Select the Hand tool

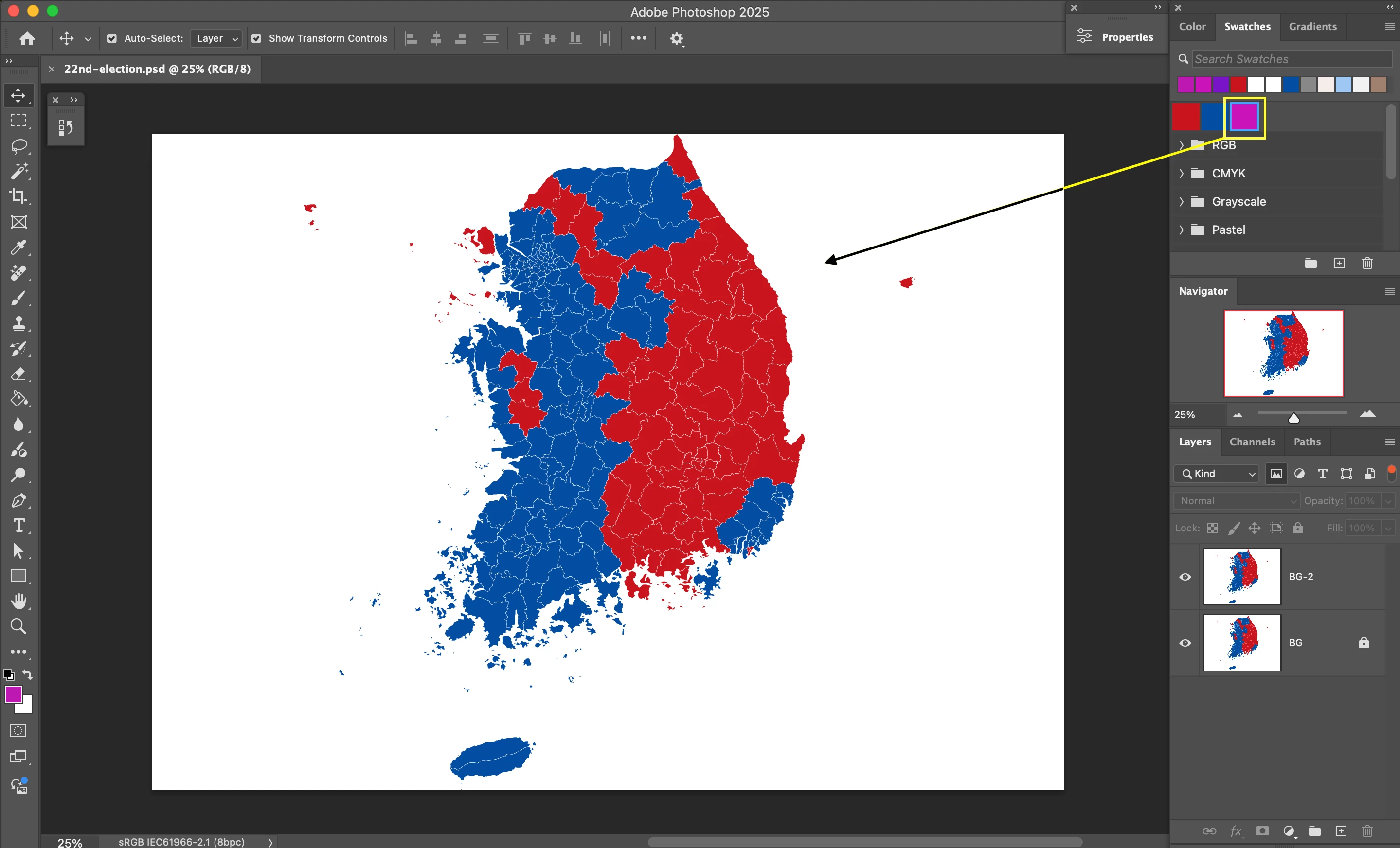(19, 601)
